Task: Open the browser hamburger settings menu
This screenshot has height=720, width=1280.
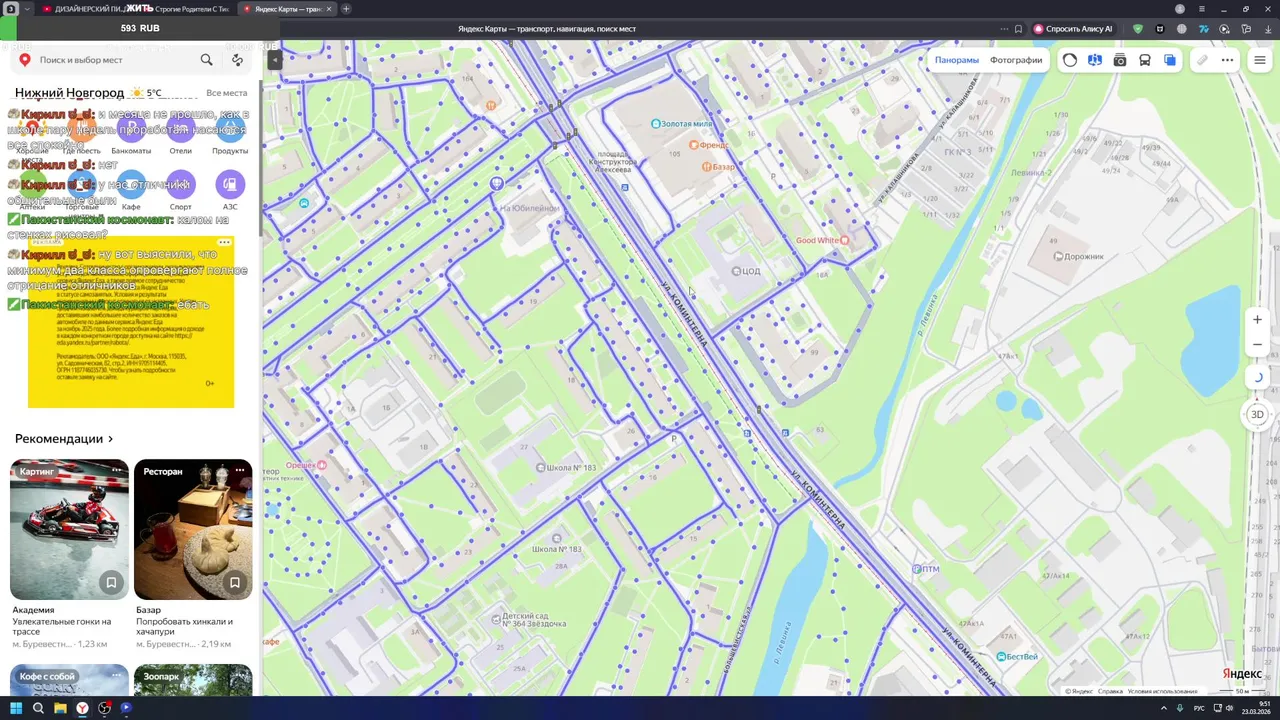Action: tap(1203, 9)
